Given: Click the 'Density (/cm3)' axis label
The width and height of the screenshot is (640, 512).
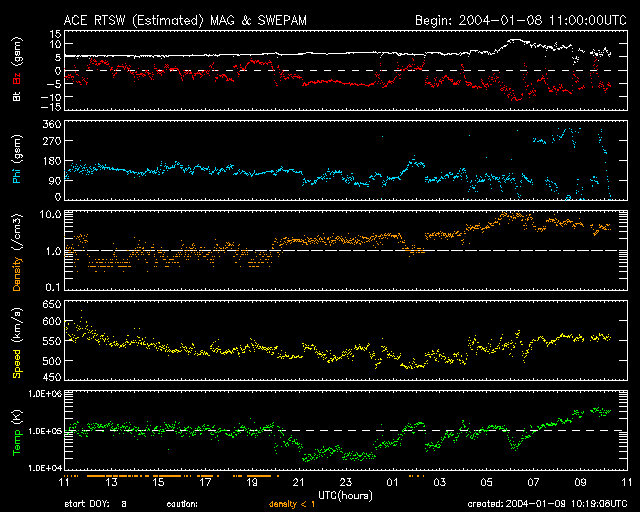Looking at the screenshot, I should (x=17, y=252).
